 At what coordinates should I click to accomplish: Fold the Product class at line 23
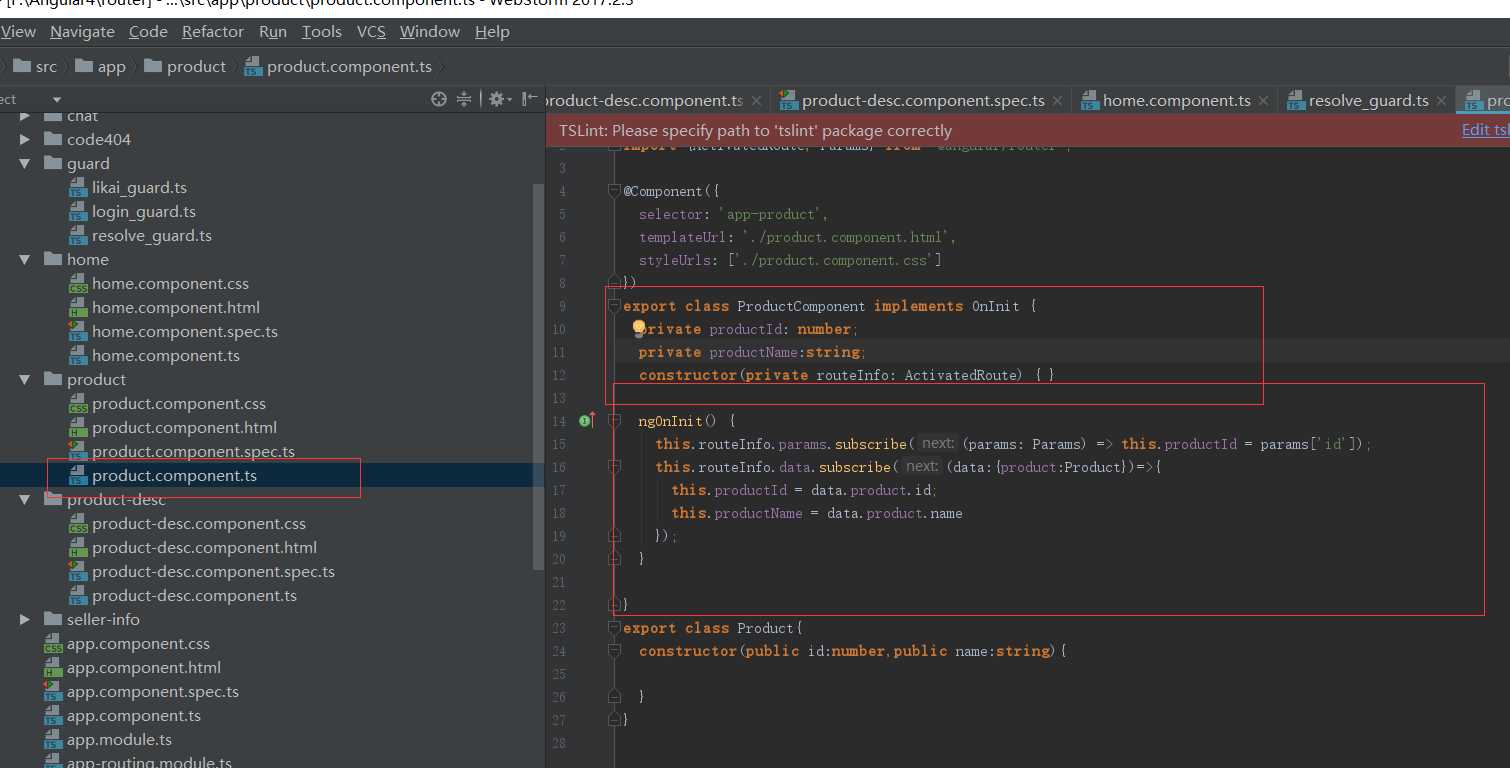(x=615, y=628)
